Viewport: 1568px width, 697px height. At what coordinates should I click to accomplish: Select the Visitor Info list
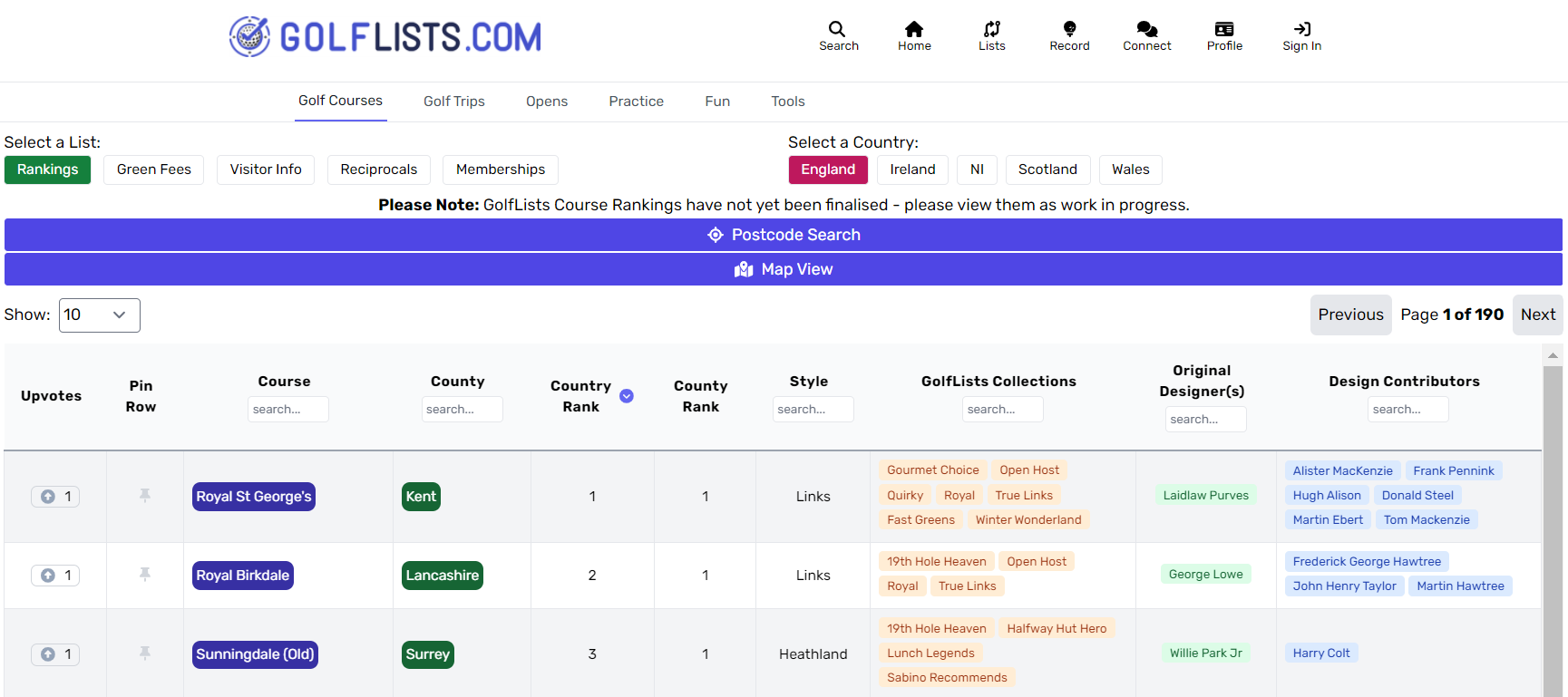pyautogui.click(x=266, y=169)
